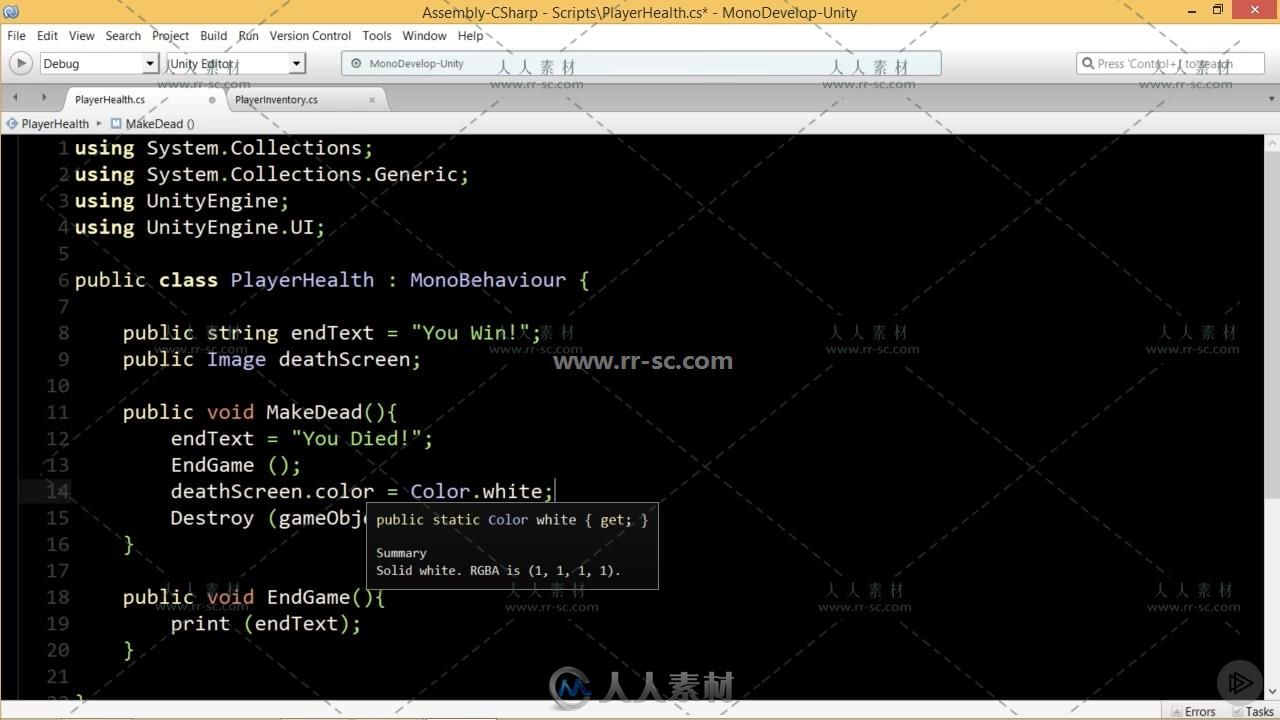Click on 'print (endText);' in line 19
1280x720 pixels.
click(x=266, y=623)
